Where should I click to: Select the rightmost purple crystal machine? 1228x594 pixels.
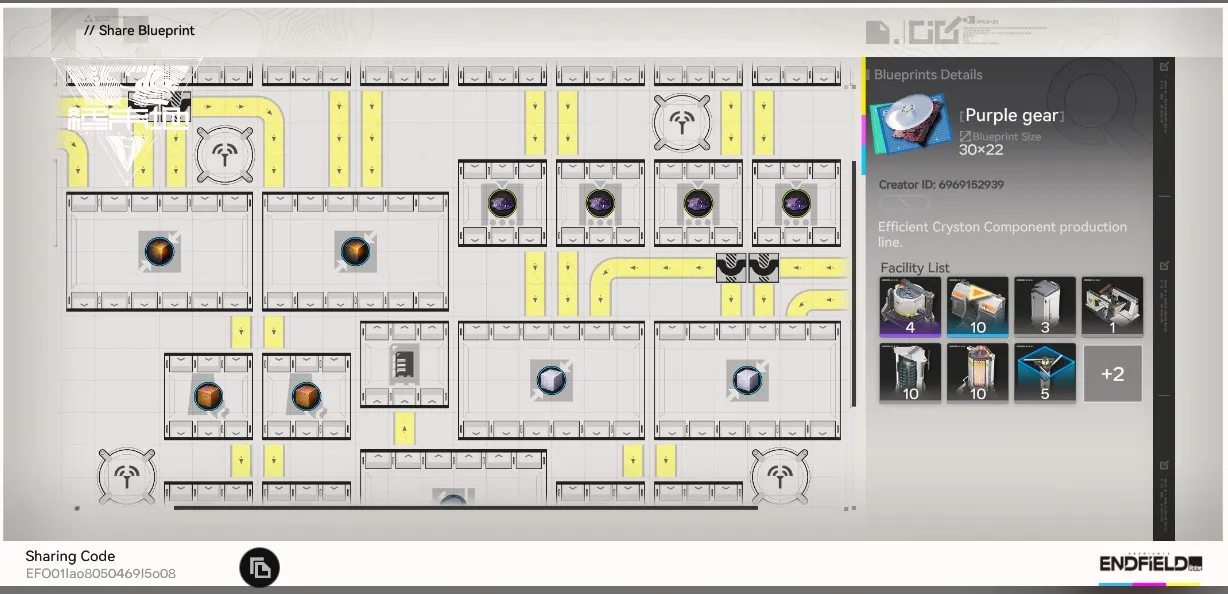pyautogui.click(x=796, y=203)
